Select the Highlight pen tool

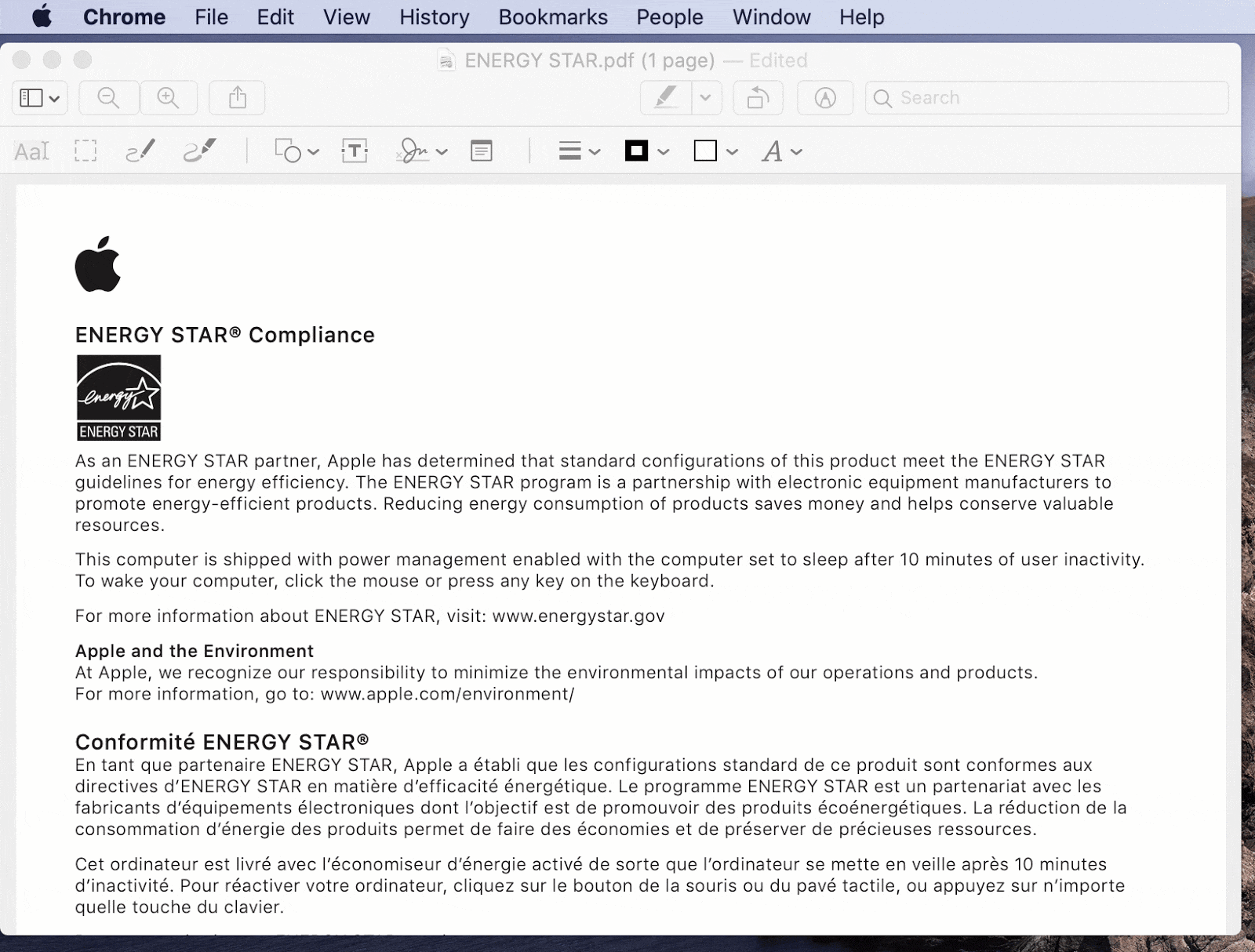pos(666,98)
